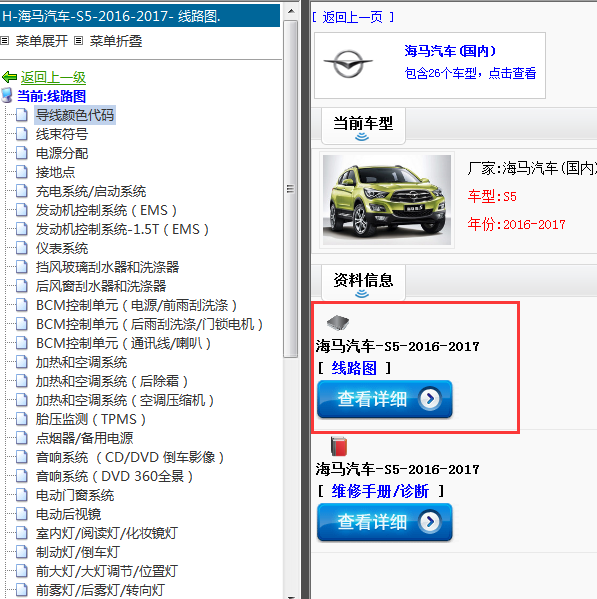Select the 资料信息 tab
The image size is (597, 599).
[363, 282]
